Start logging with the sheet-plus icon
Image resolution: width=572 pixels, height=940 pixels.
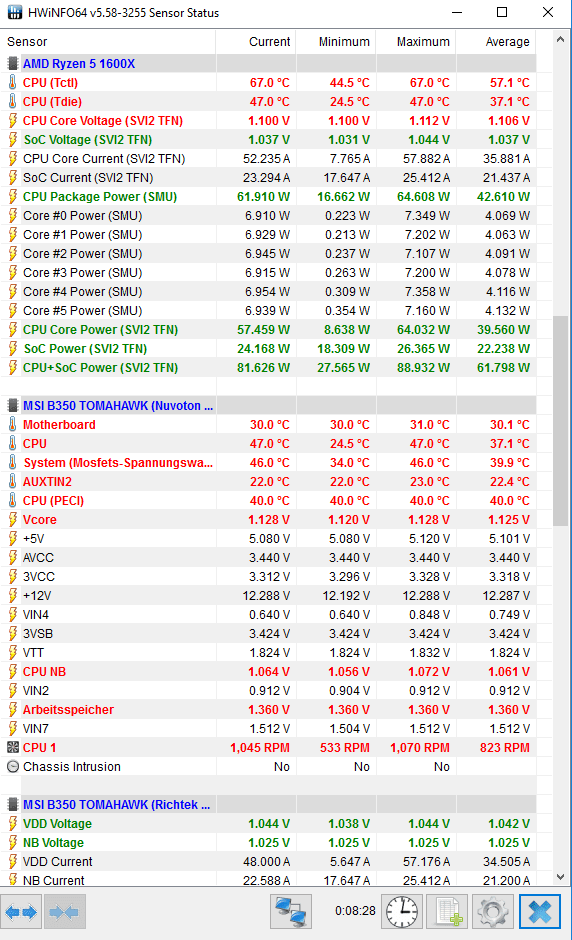tap(448, 912)
